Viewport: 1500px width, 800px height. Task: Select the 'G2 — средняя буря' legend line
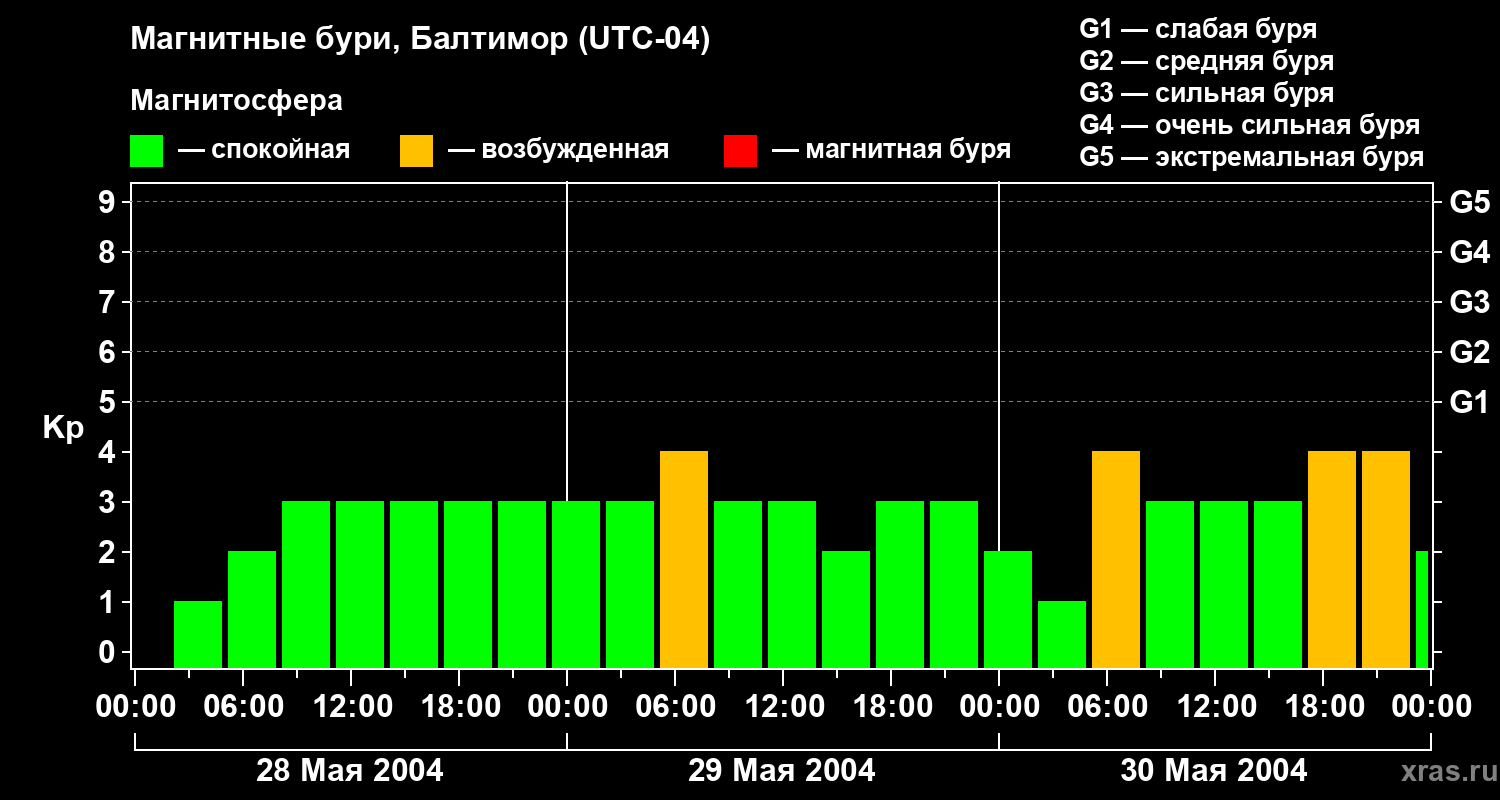[x=1206, y=61]
